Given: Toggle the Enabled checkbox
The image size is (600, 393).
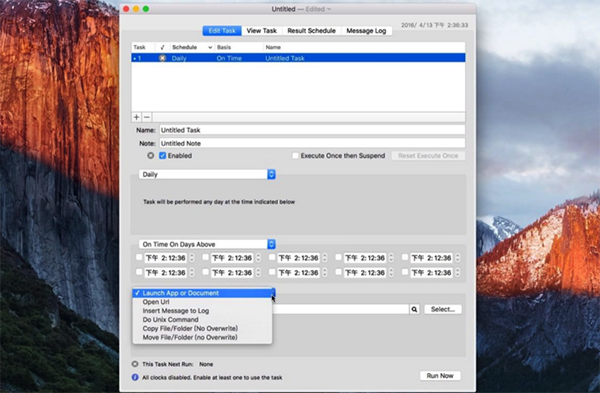Looking at the screenshot, I should [163, 156].
